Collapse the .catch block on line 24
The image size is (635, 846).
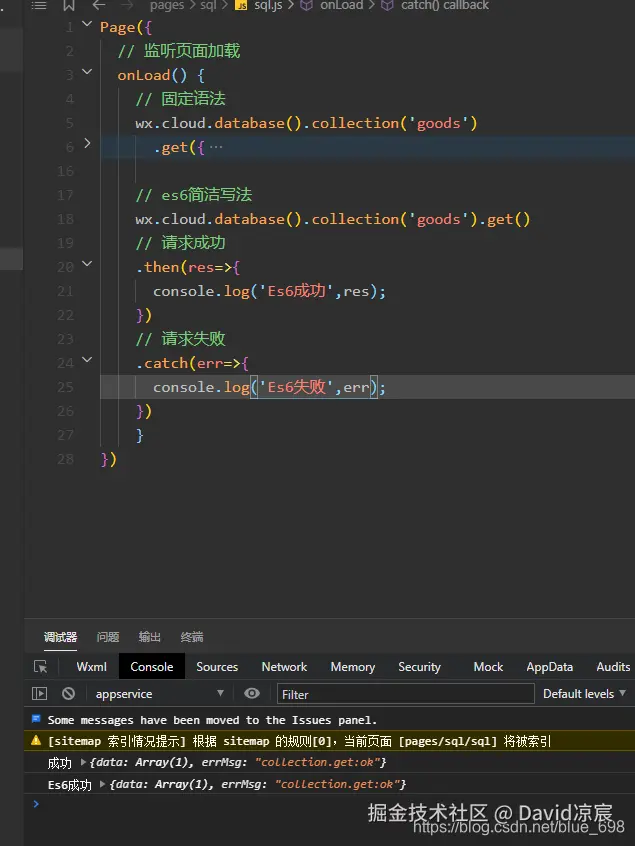[88, 360]
